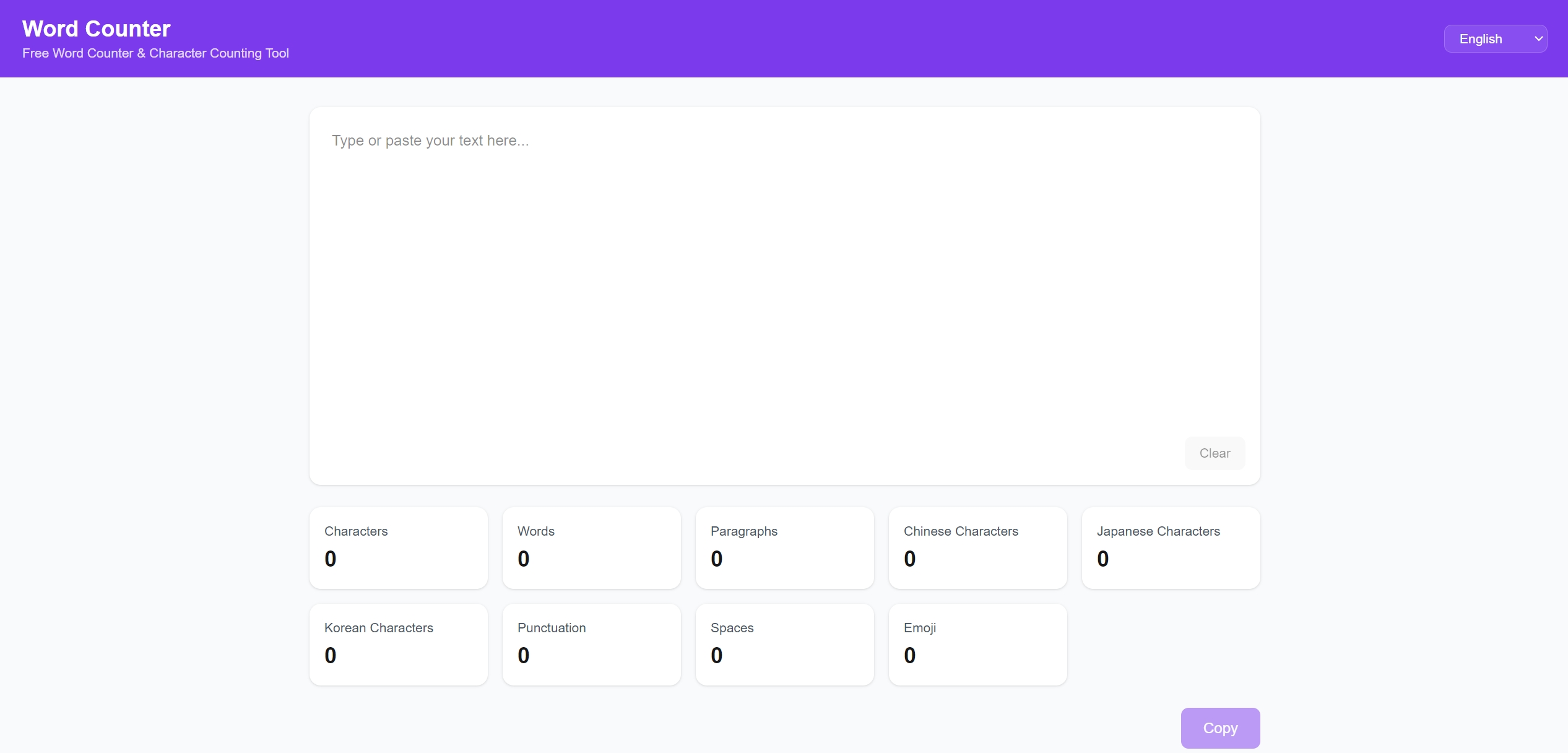The image size is (1568, 753).
Task: Click the Emoji count value
Action: (909, 655)
